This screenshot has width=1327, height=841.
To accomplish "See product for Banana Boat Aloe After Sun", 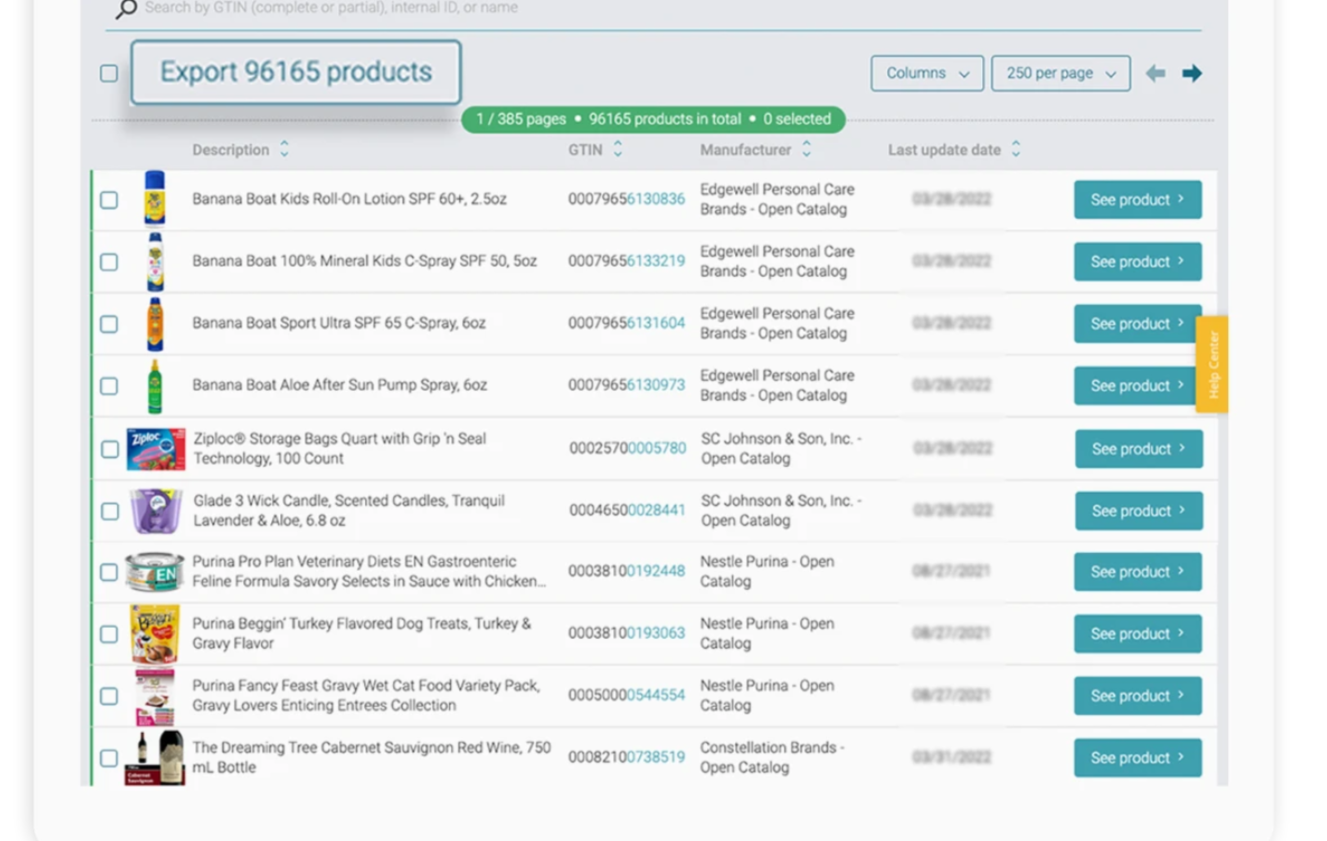I will tap(1138, 386).
